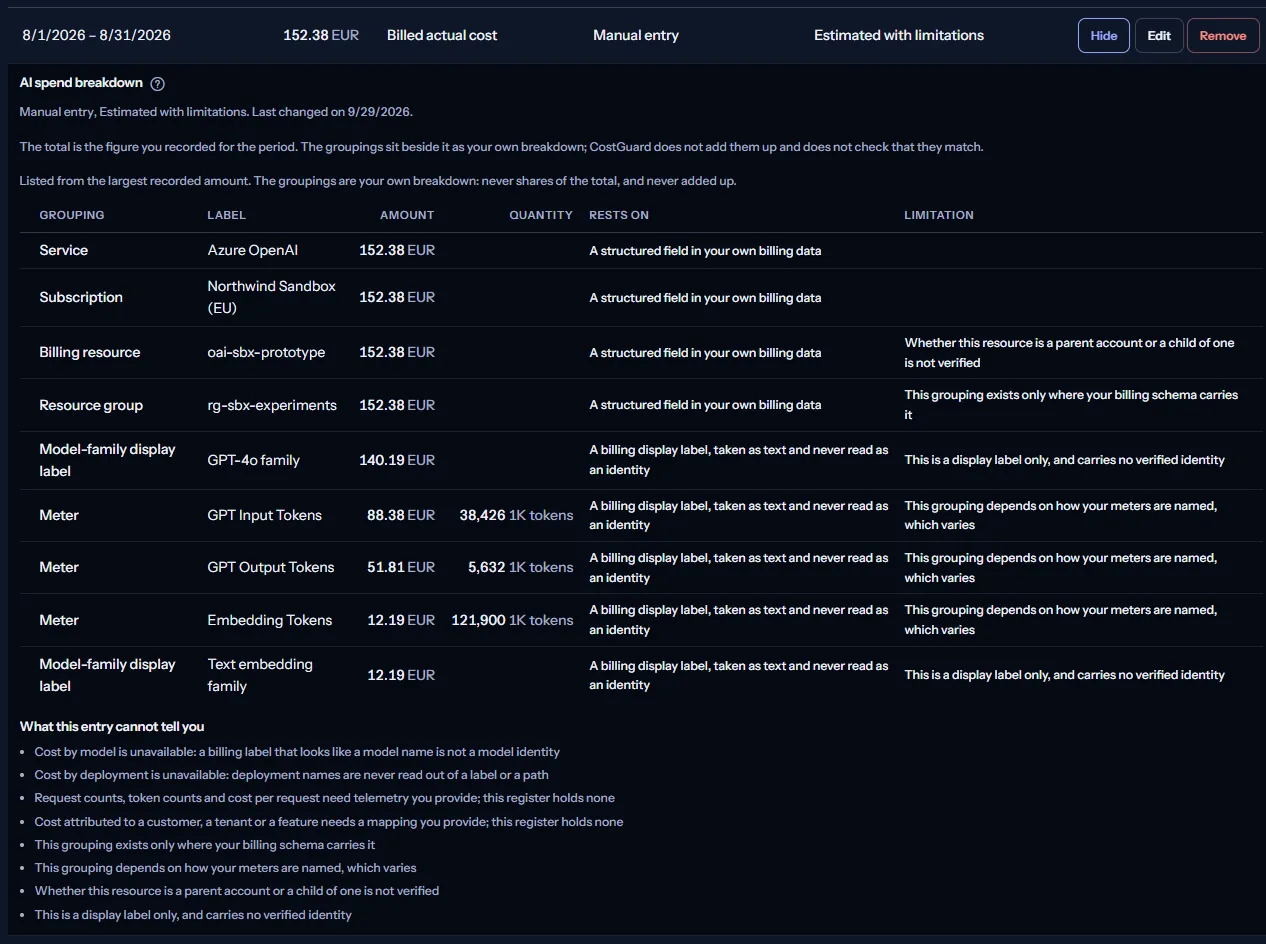The width and height of the screenshot is (1266, 944).
Task: Edit the August 2026 entry
Action: (1159, 35)
